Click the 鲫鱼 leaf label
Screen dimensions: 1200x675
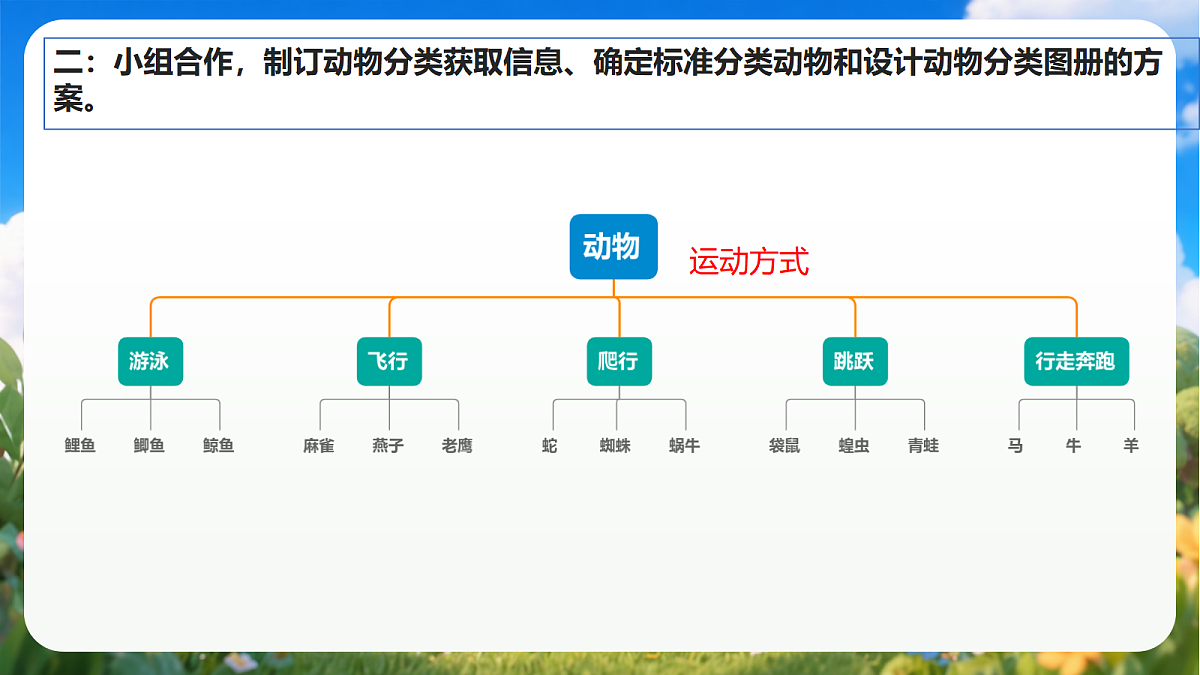(149, 446)
